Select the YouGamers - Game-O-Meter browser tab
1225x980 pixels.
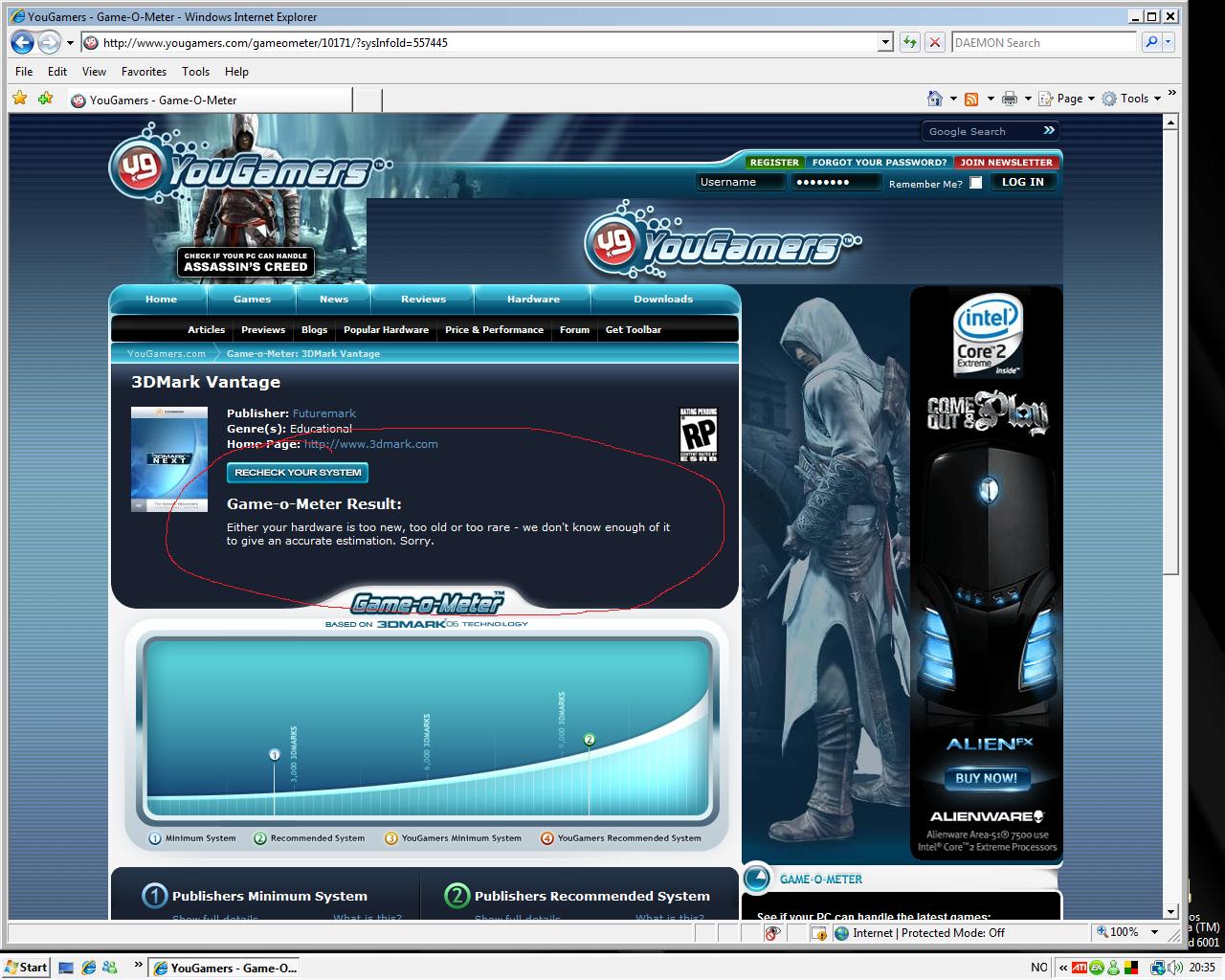[x=210, y=100]
